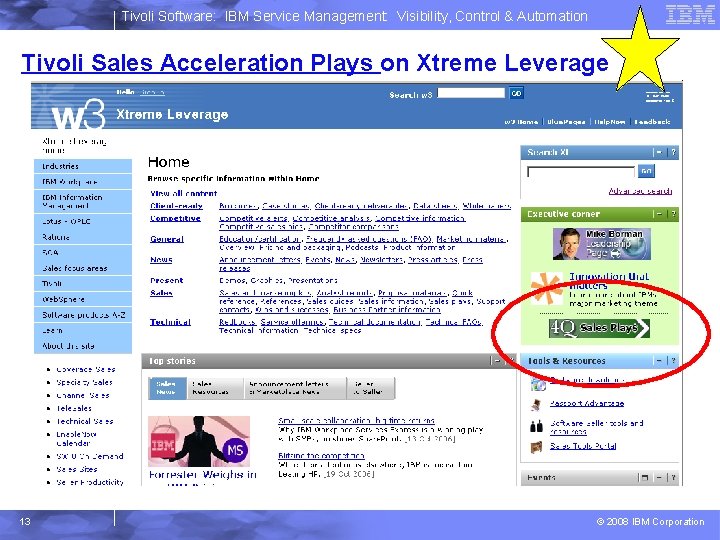The width and height of the screenshot is (720, 540).
Task: Open the Passport Advantage link
Action: (x=587, y=404)
